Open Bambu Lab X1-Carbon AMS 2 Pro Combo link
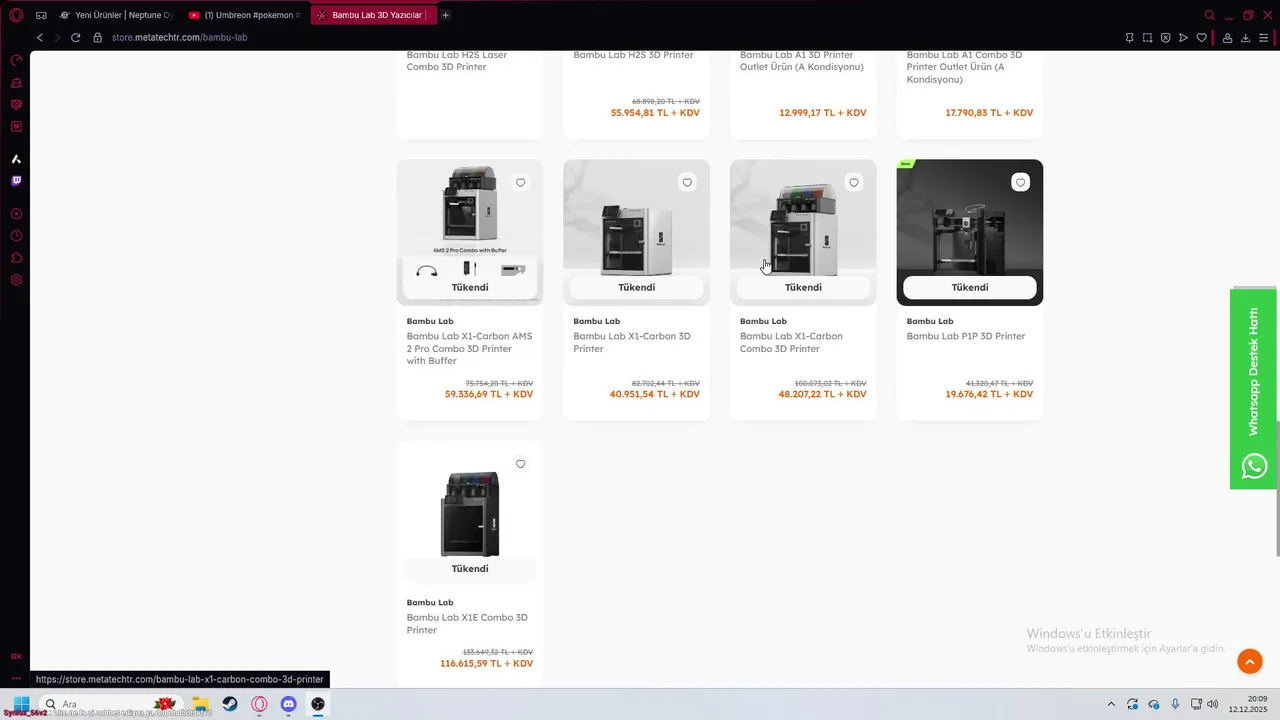Screen dimensions: 1280x720 pyautogui.click(x=469, y=348)
